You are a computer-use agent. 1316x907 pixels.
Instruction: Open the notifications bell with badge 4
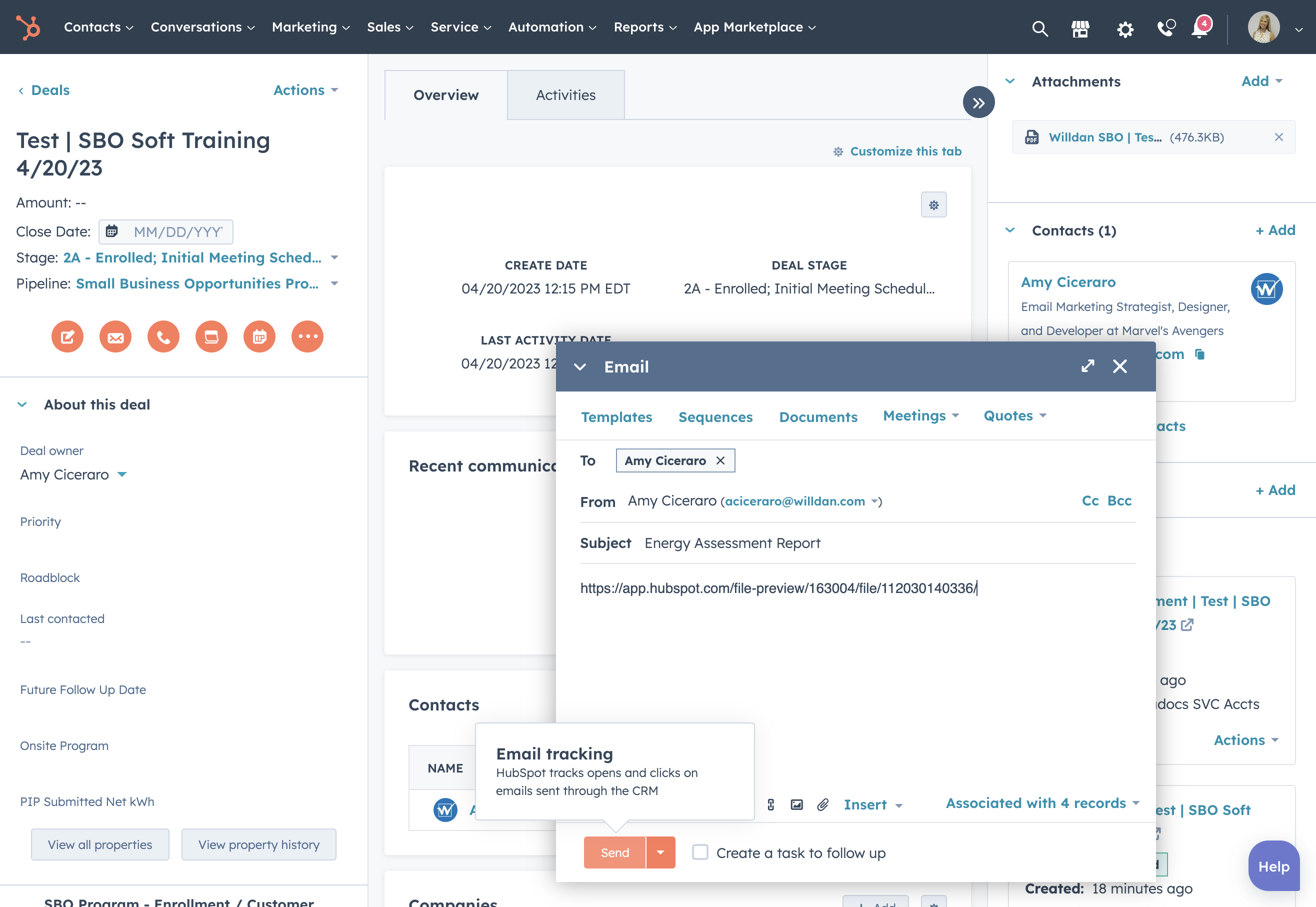pyautogui.click(x=1201, y=26)
